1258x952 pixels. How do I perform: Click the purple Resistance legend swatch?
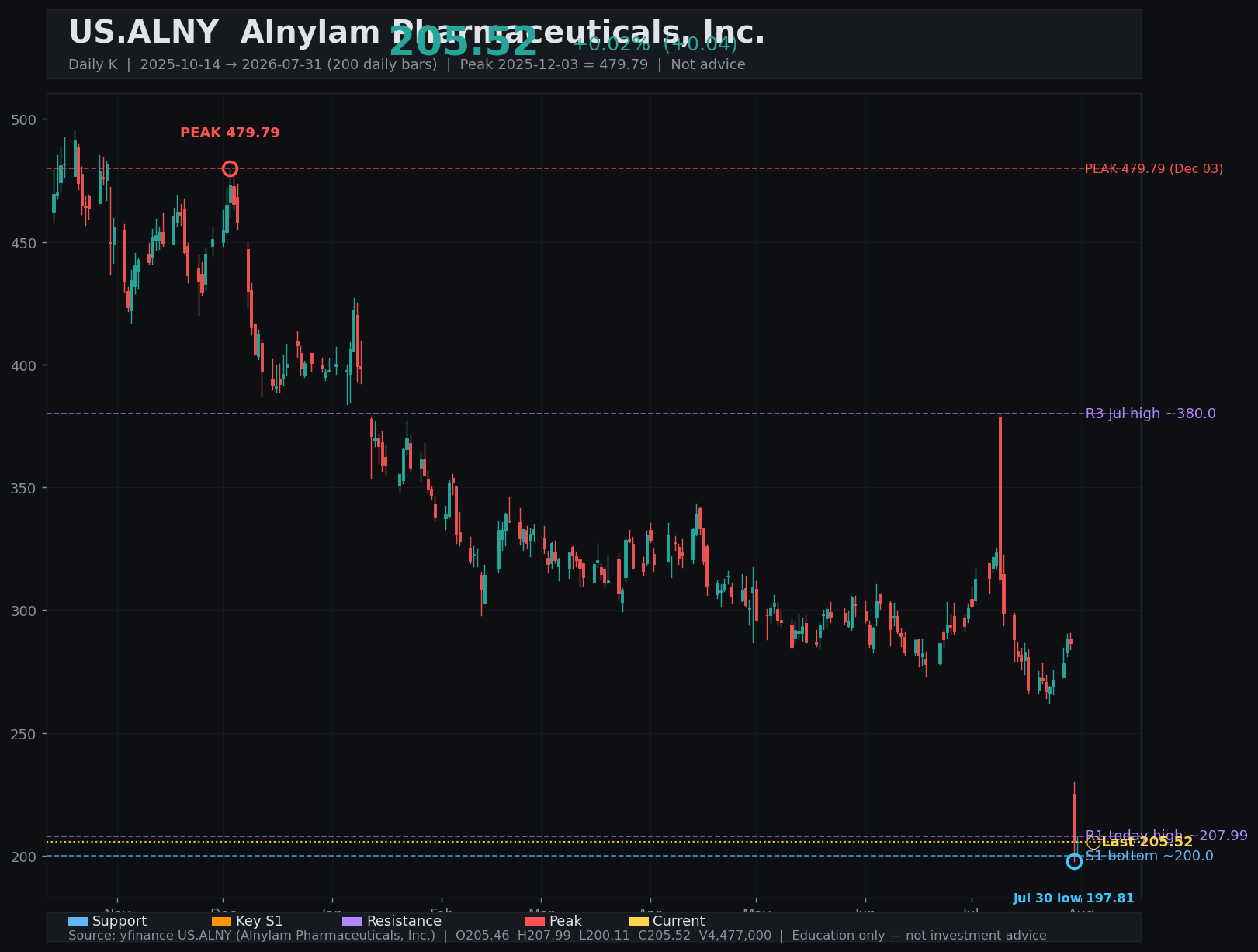click(352, 921)
